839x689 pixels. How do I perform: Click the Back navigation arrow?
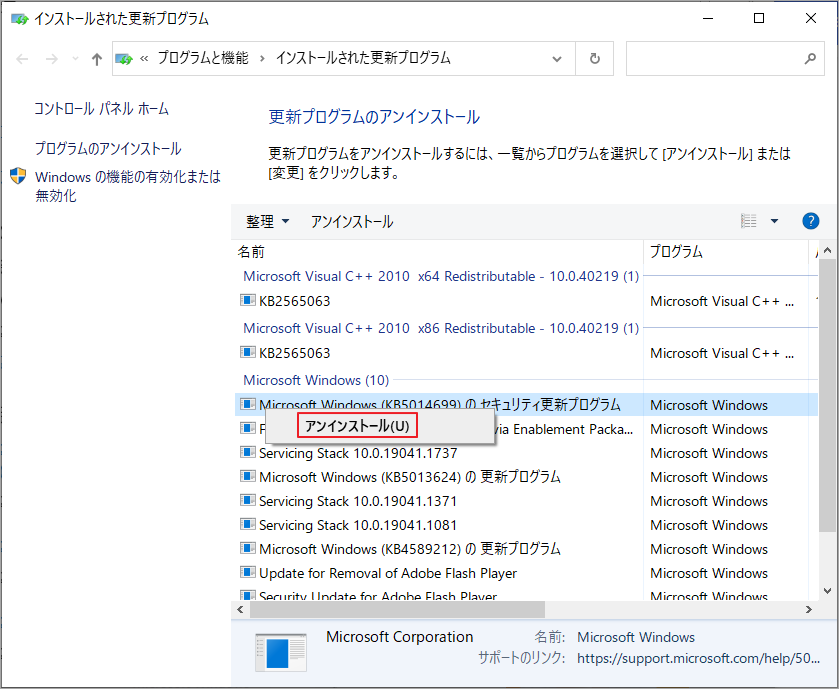22,59
